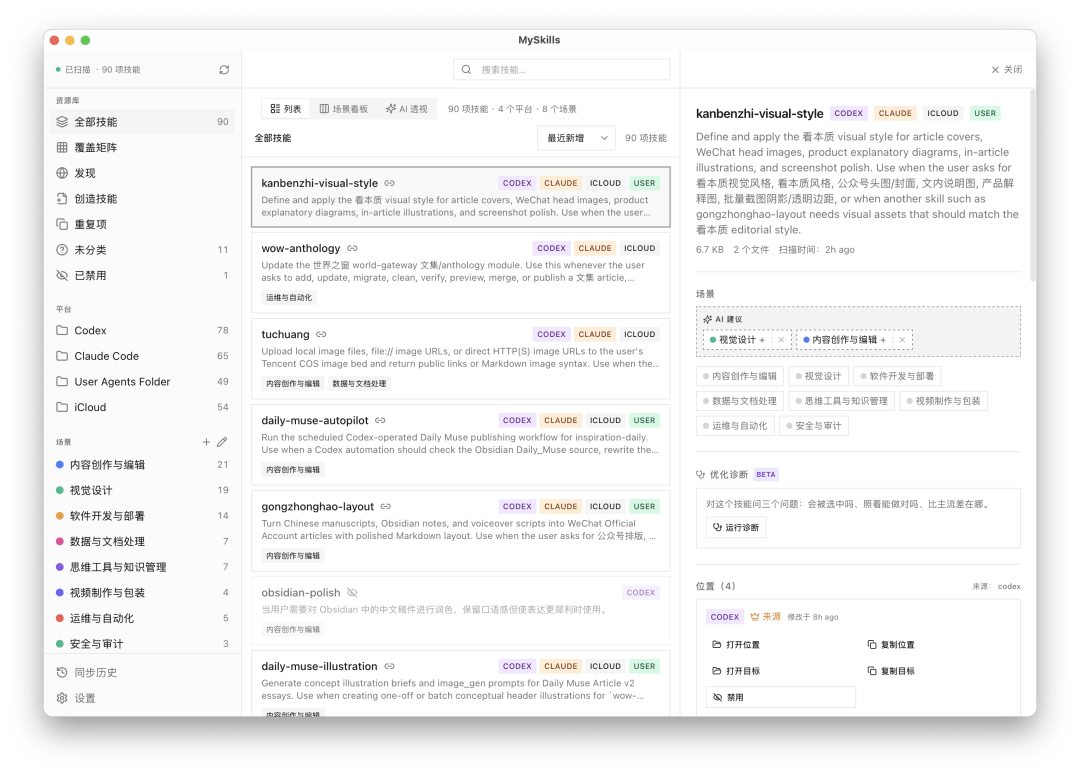Click the edit scenes pencil icon
The width and height of the screenshot is (1080, 774).
(x=222, y=442)
